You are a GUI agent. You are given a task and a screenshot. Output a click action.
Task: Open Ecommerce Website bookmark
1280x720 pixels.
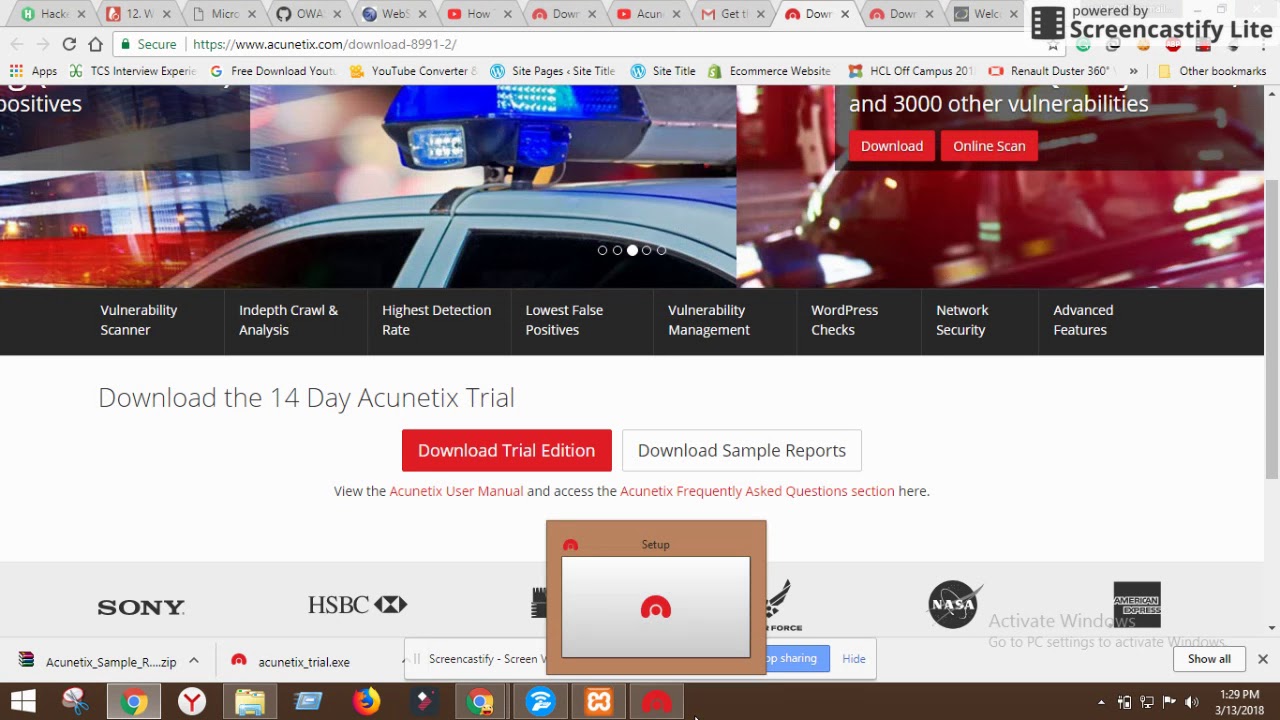[769, 71]
